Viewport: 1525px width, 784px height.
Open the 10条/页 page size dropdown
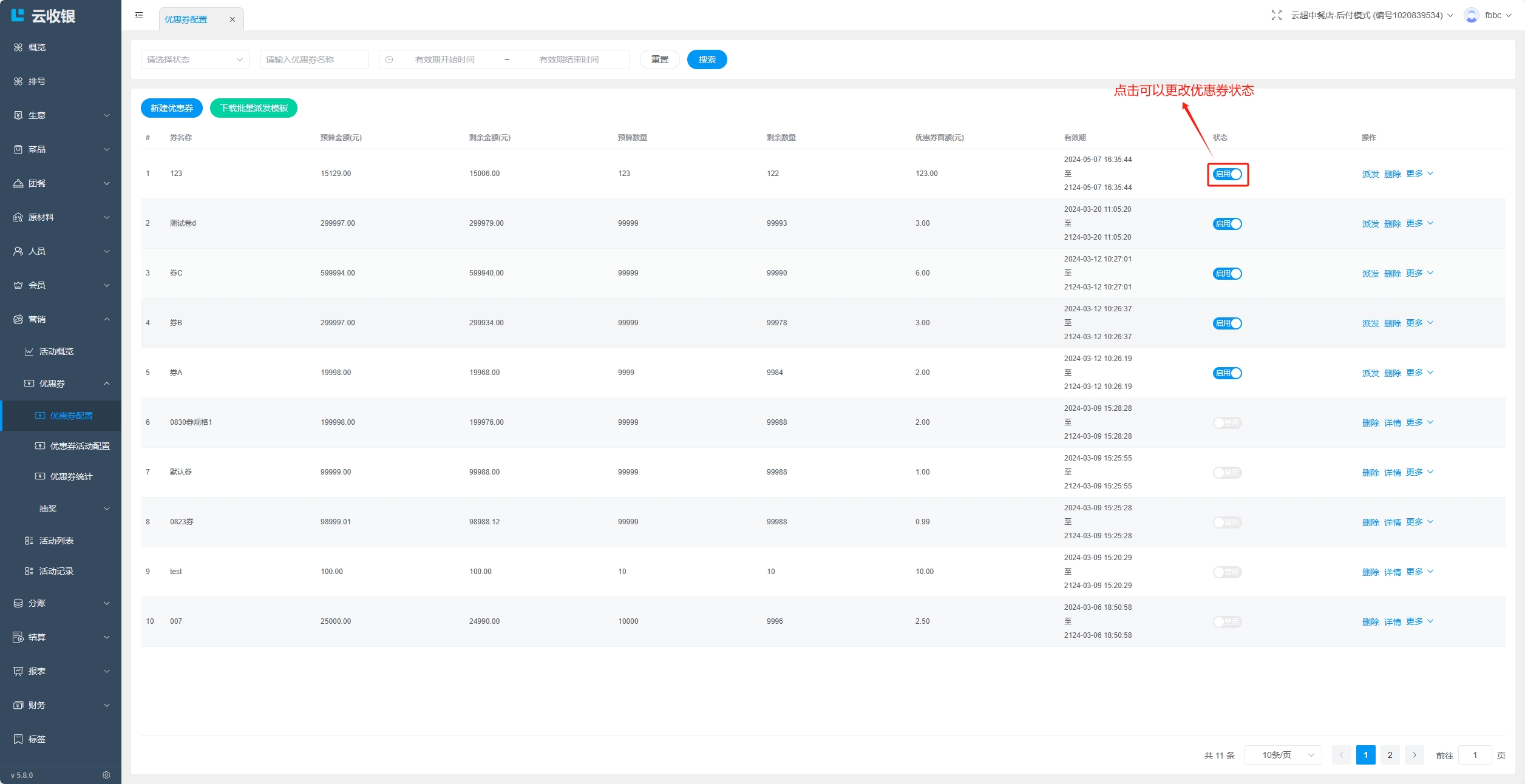(x=1282, y=755)
